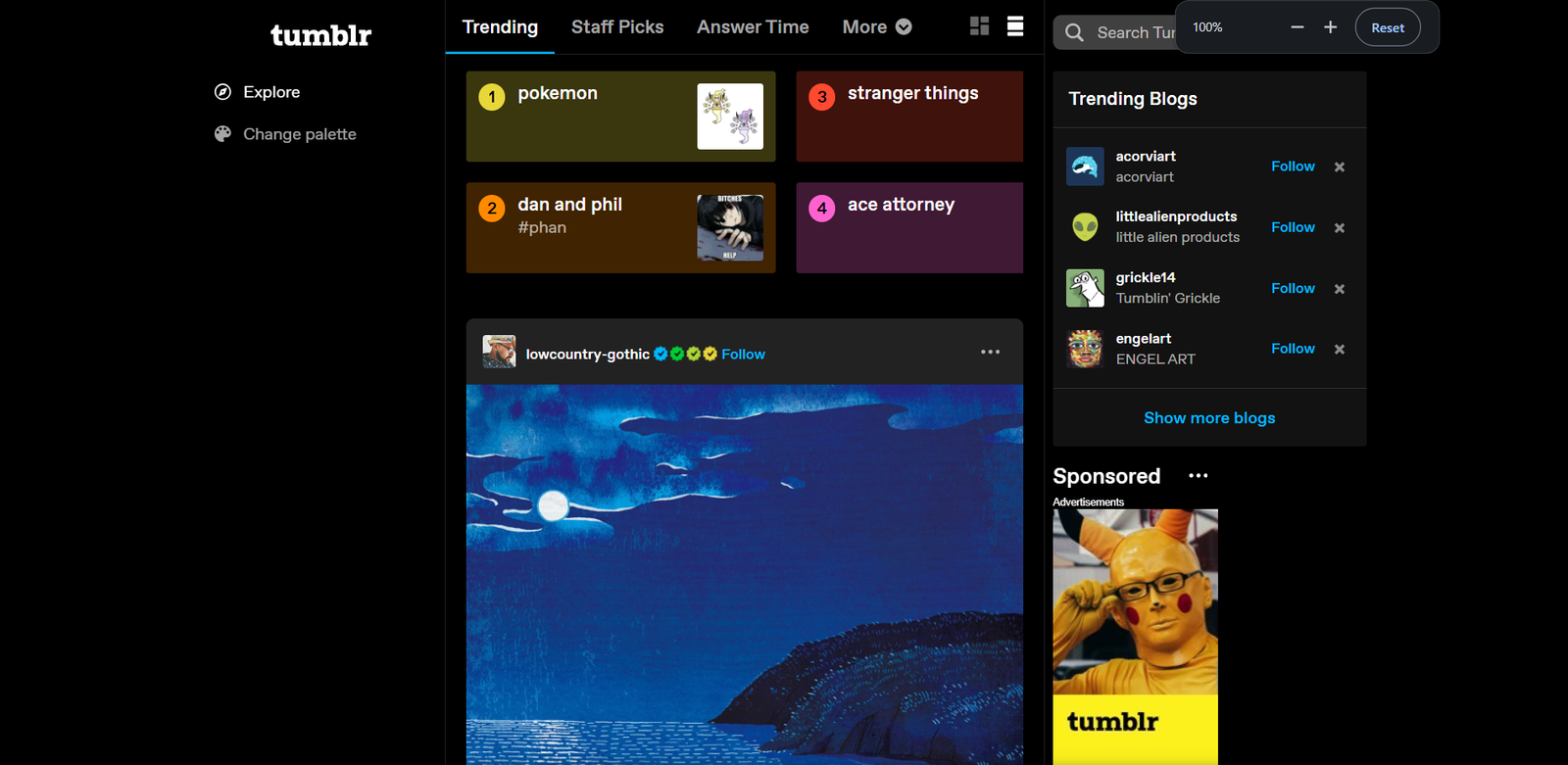Click 'little alien products' subtitle
The height and width of the screenshot is (765, 1568).
tap(1177, 237)
